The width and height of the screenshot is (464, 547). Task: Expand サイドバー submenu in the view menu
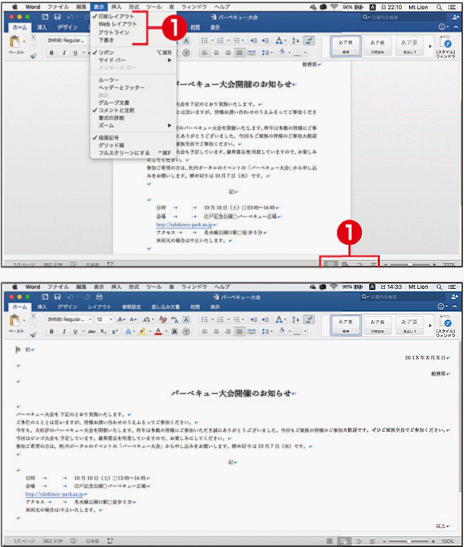pyautogui.click(x=133, y=60)
